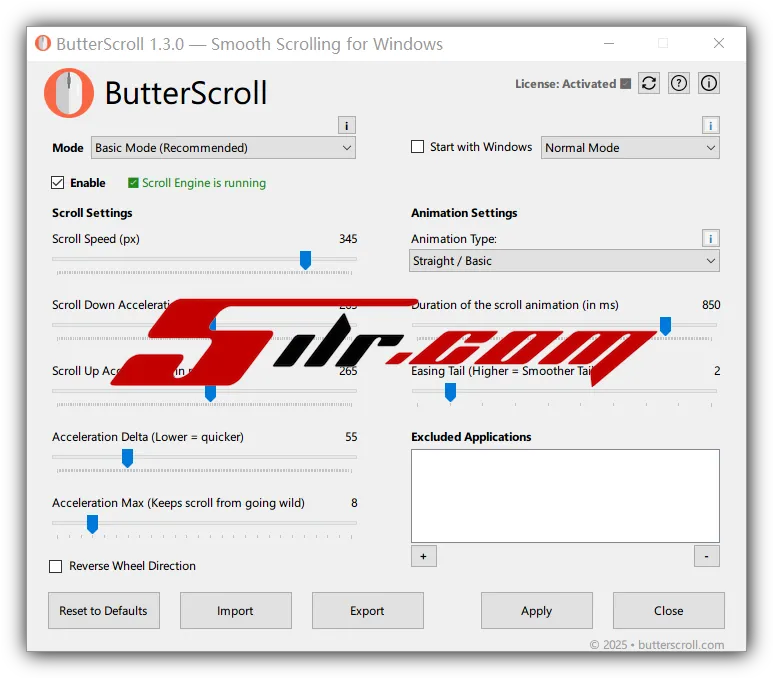Click the refresh license icon
This screenshot has height=678, width=773.
649,83
